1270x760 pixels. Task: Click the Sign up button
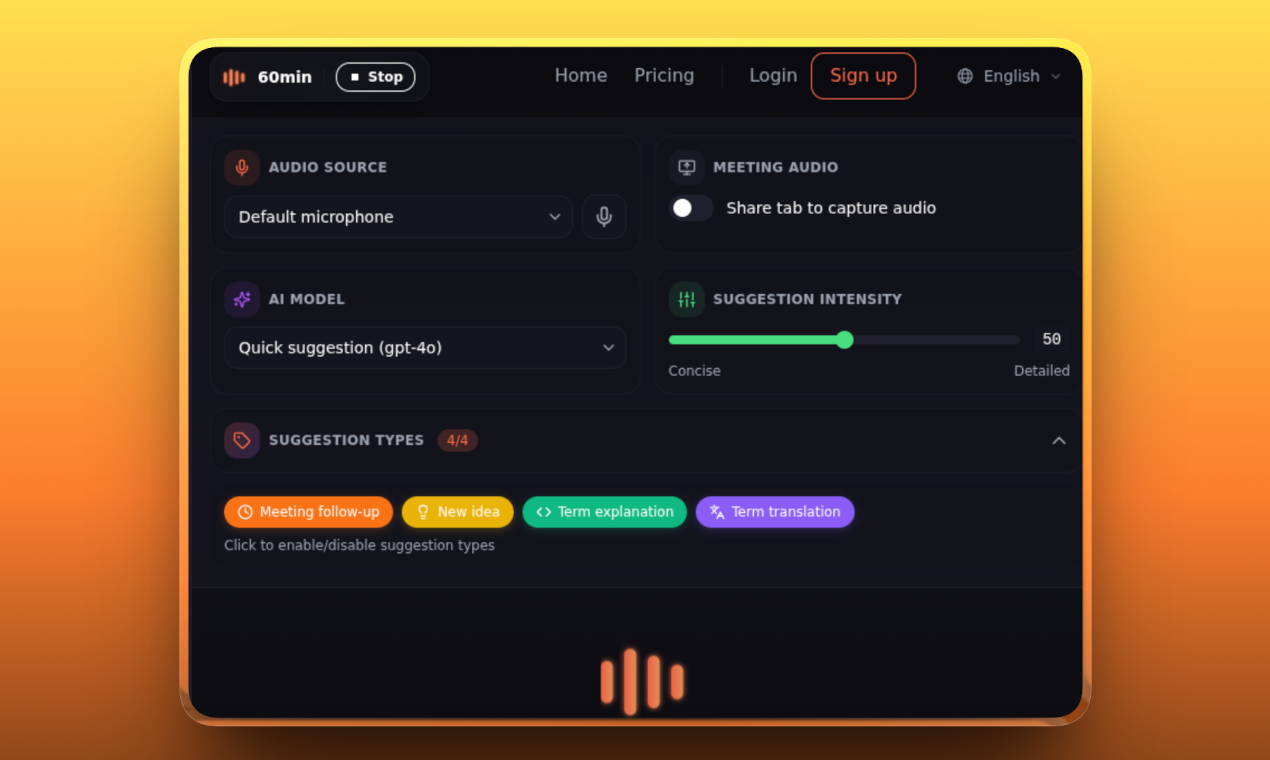(x=863, y=75)
